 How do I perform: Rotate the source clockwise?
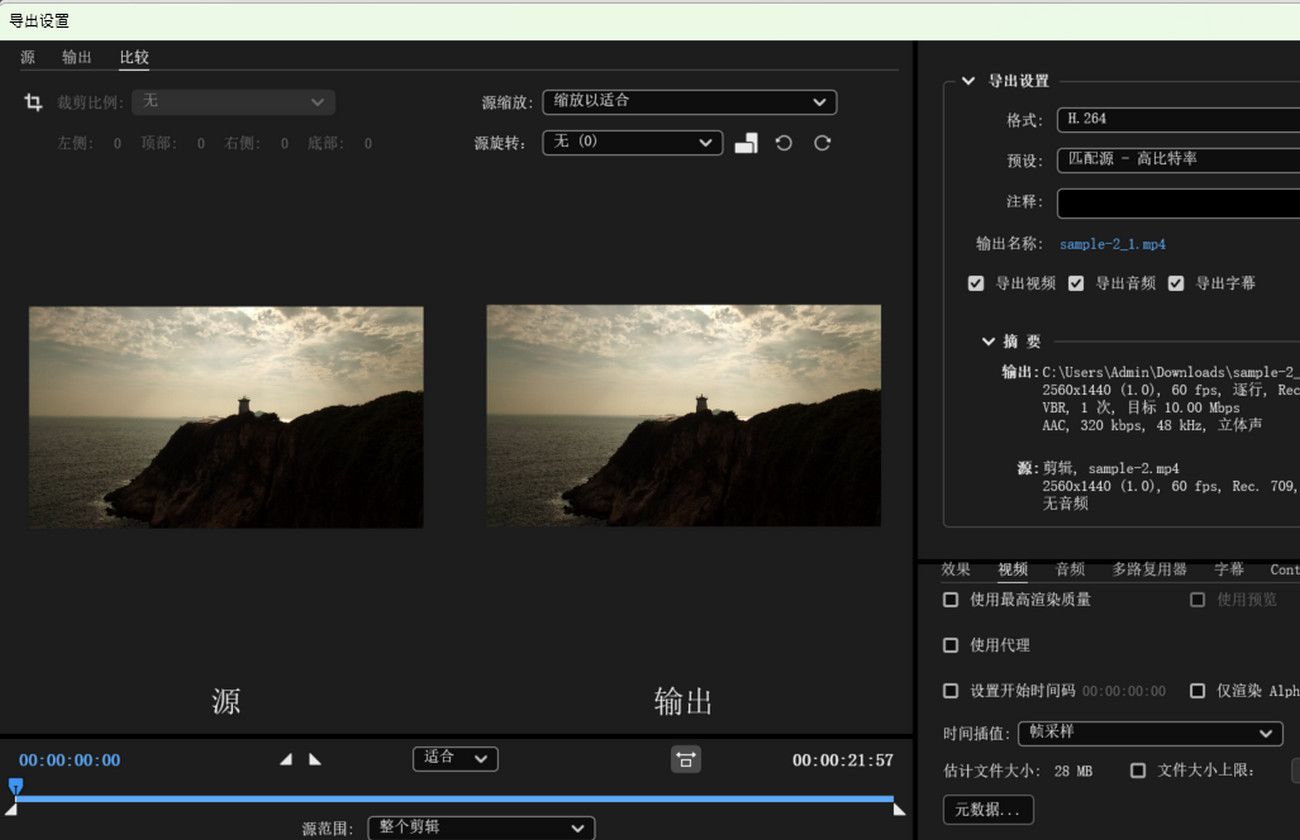tap(822, 142)
